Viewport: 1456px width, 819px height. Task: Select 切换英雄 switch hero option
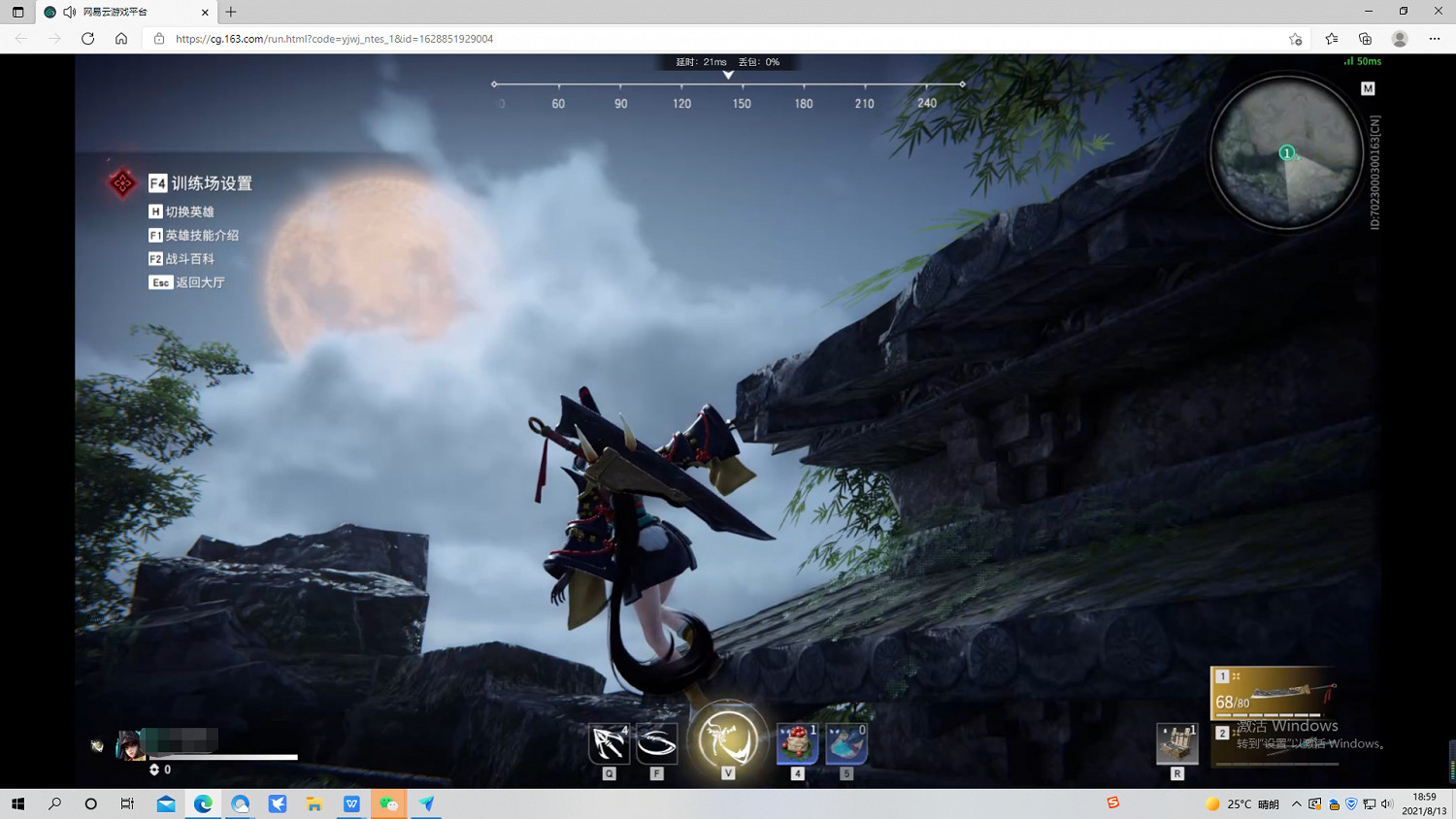[189, 212]
